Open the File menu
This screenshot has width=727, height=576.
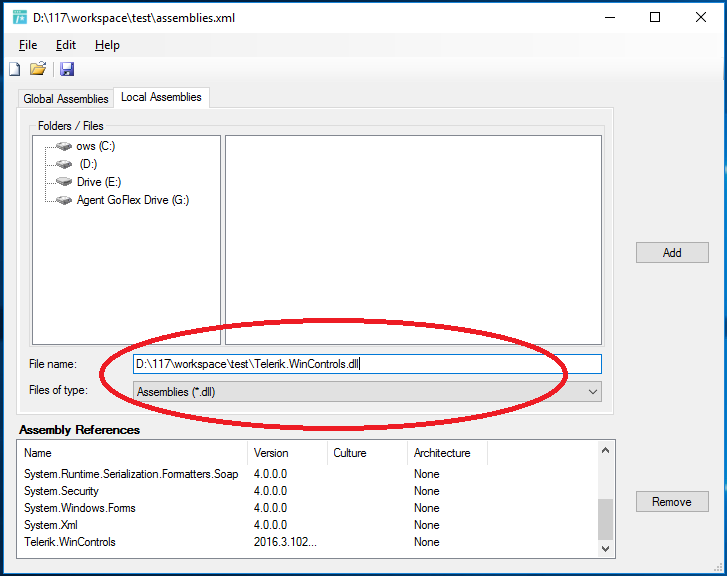[28, 45]
